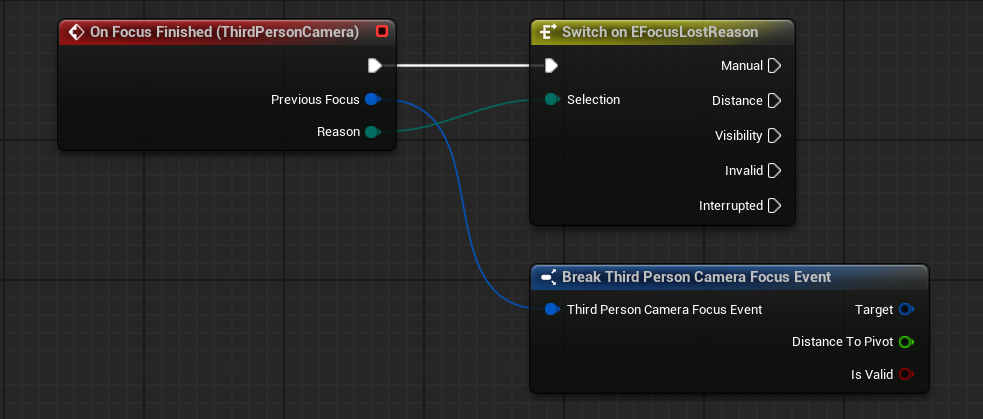
Task: Click the event diamond icon in node title
Action: coord(75,32)
